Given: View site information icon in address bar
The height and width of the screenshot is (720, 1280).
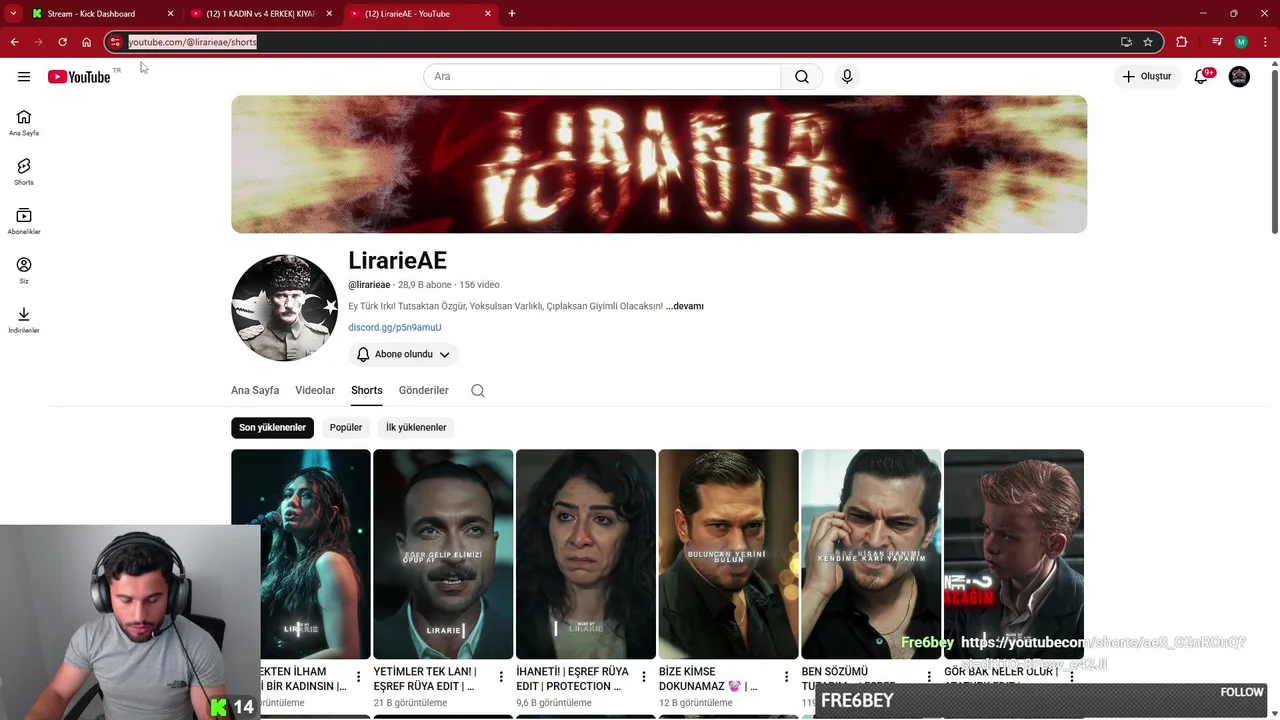Looking at the screenshot, I should coord(116,42).
